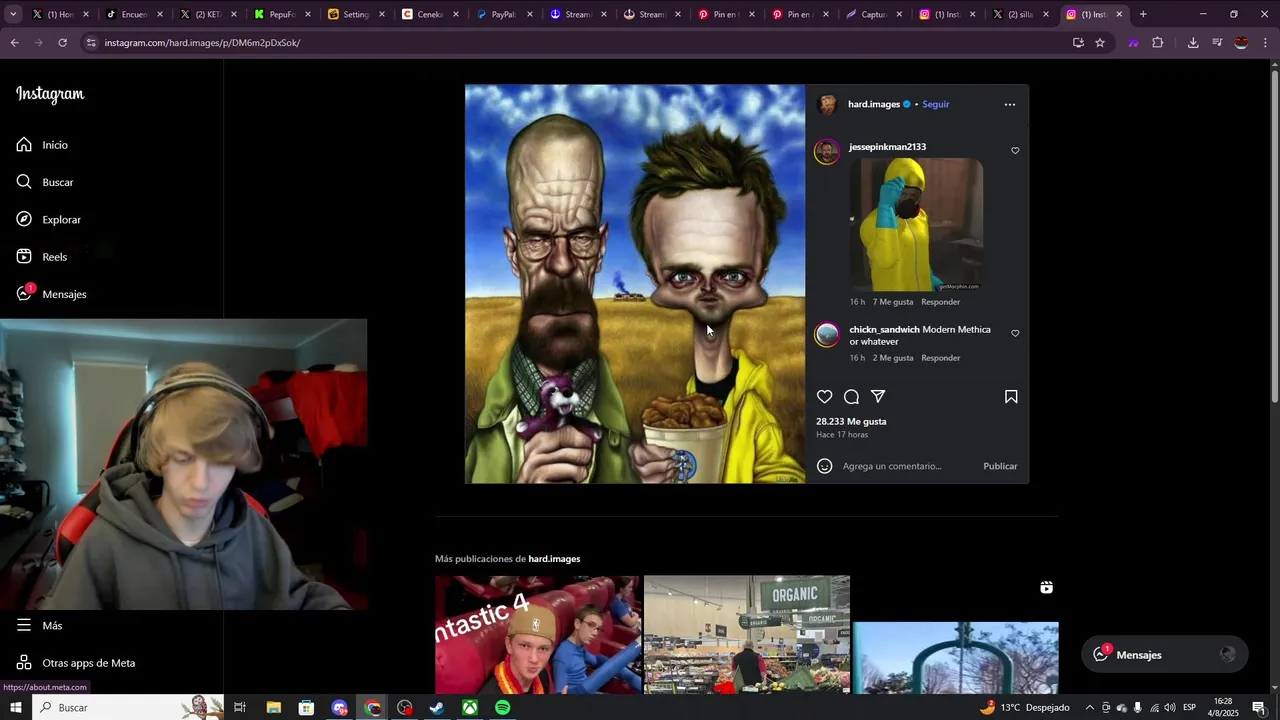Screen dimensions: 1280x720
Task: Bookmark this page with the star icon
Action: (1100, 43)
